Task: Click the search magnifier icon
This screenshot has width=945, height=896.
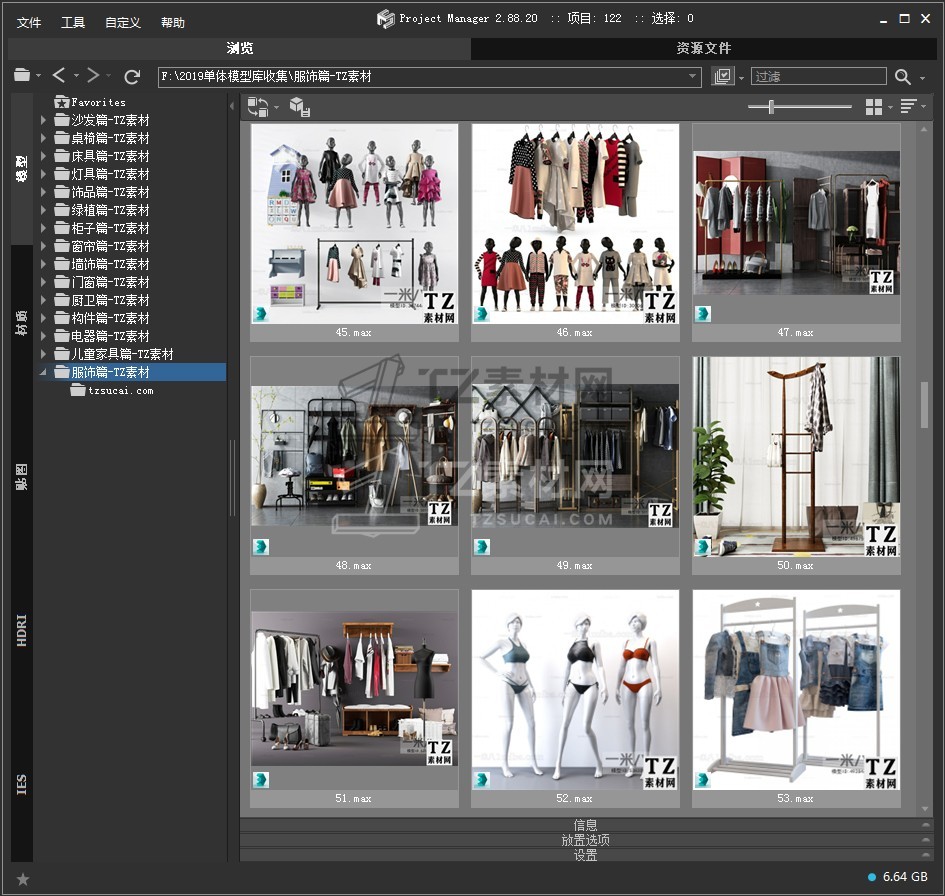Action: [x=903, y=77]
